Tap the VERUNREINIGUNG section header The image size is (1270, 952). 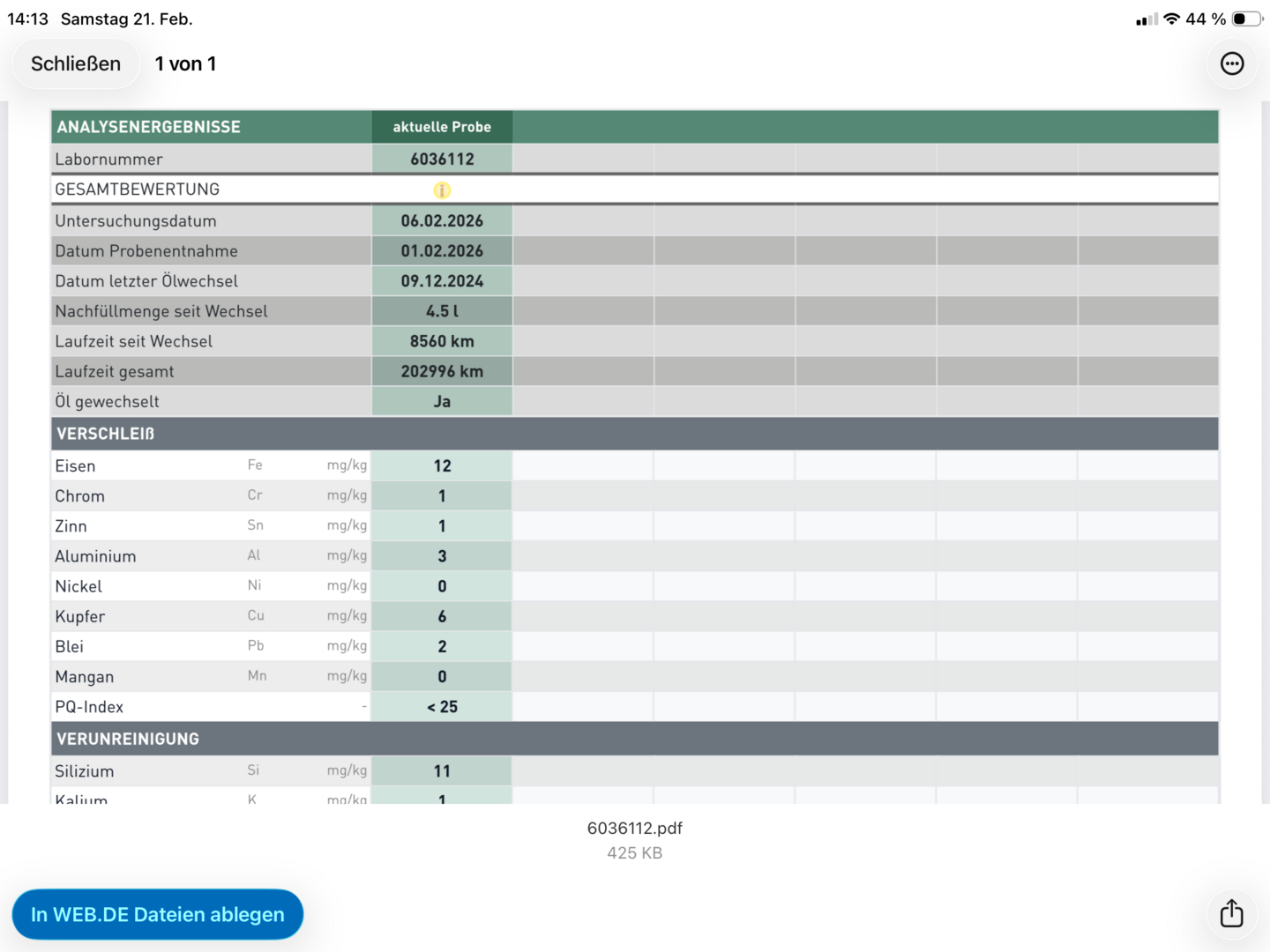pyautogui.click(x=128, y=739)
